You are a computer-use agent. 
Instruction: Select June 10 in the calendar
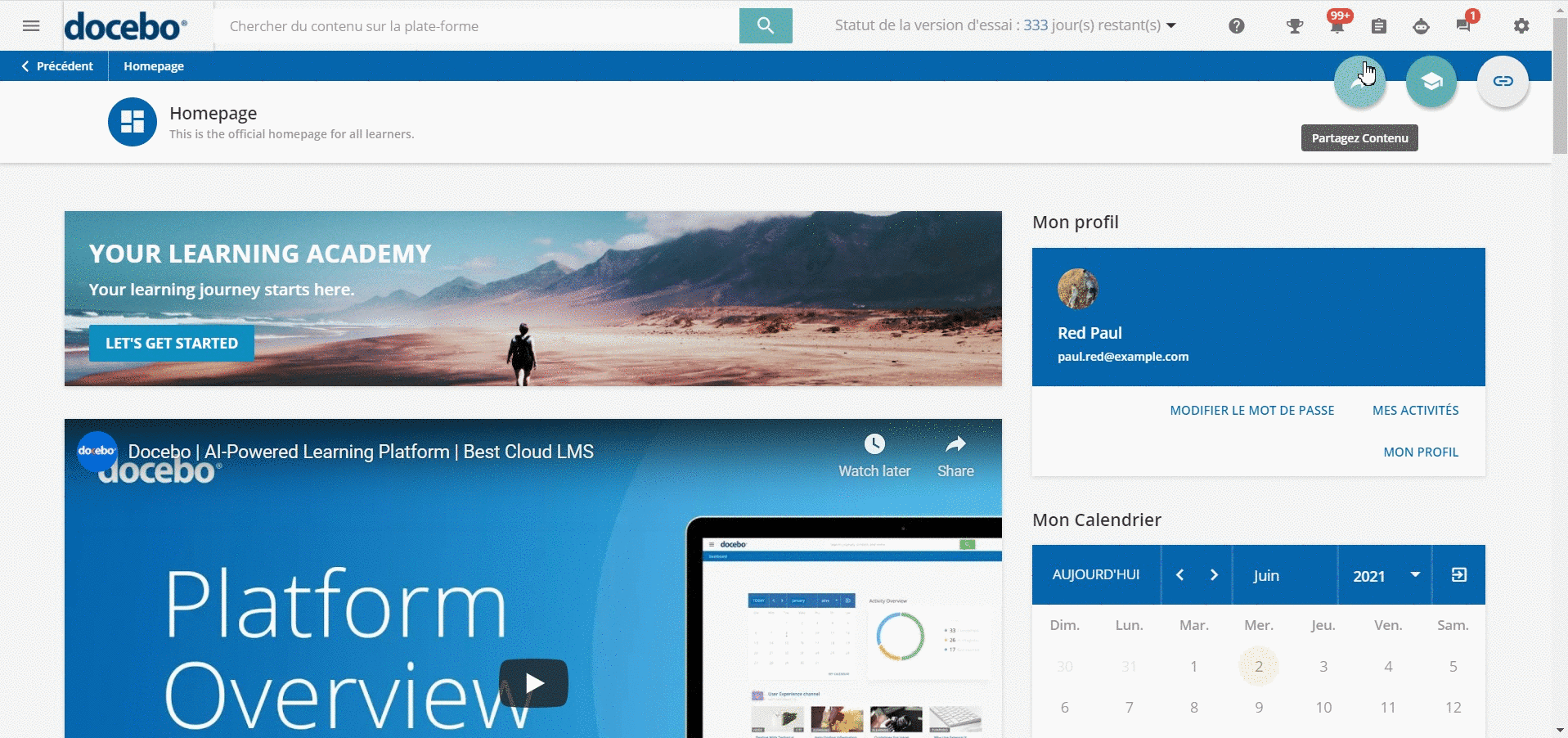pyautogui.click(x=1323, y=707)
